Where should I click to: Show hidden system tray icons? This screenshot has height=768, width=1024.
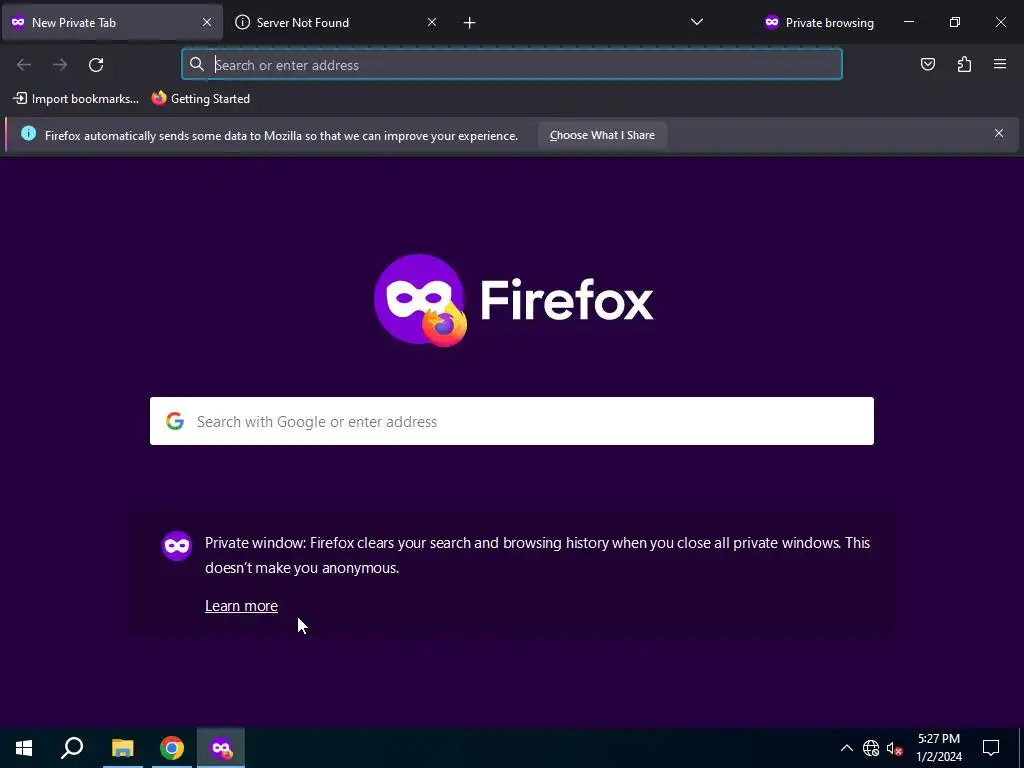tap(846, 748)
